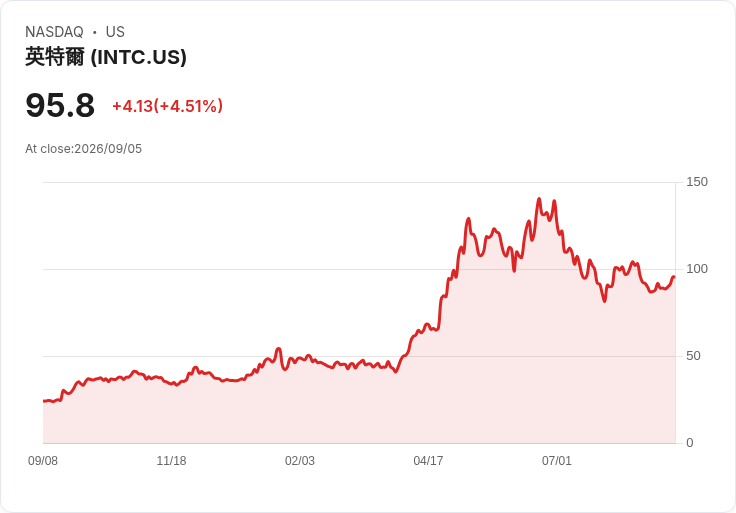
Task: Click the 02/03 x-axis date label
Action: (299, 461)
